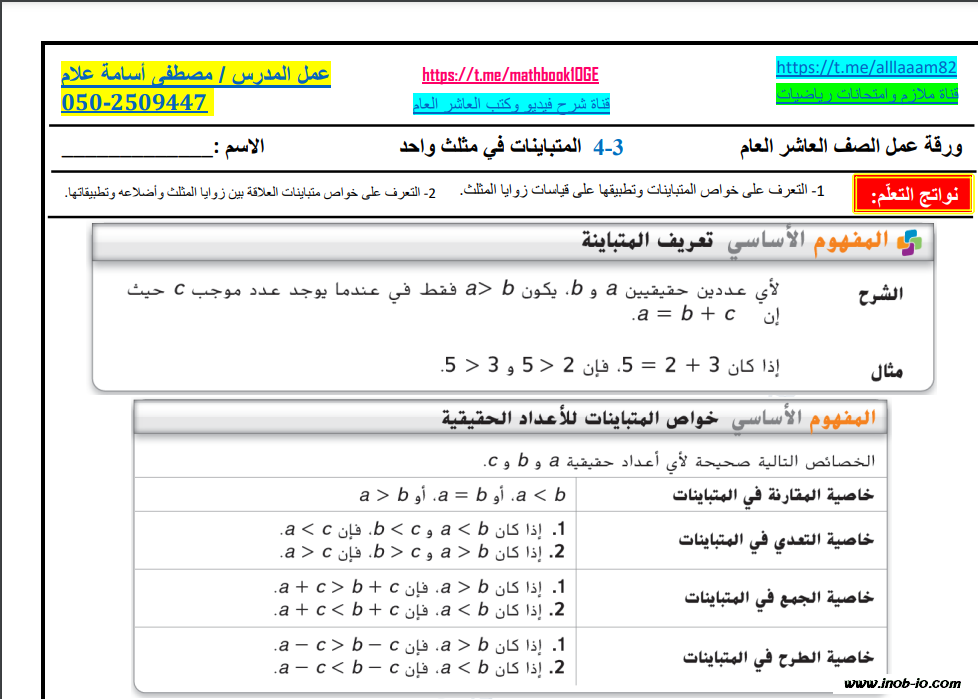Image resolution: width=978 pixels, height=699 pixels.
Task: Click the phone number 050-2509447
Action: tap(134, 102)
